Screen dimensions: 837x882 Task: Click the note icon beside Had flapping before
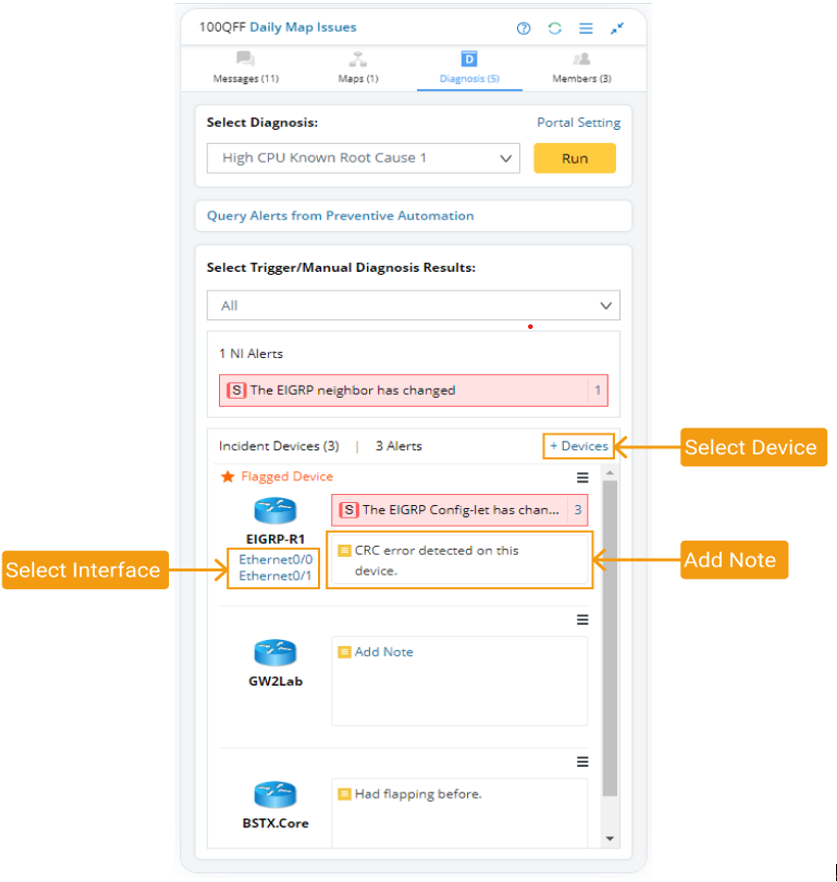click(x=344, y=795)
